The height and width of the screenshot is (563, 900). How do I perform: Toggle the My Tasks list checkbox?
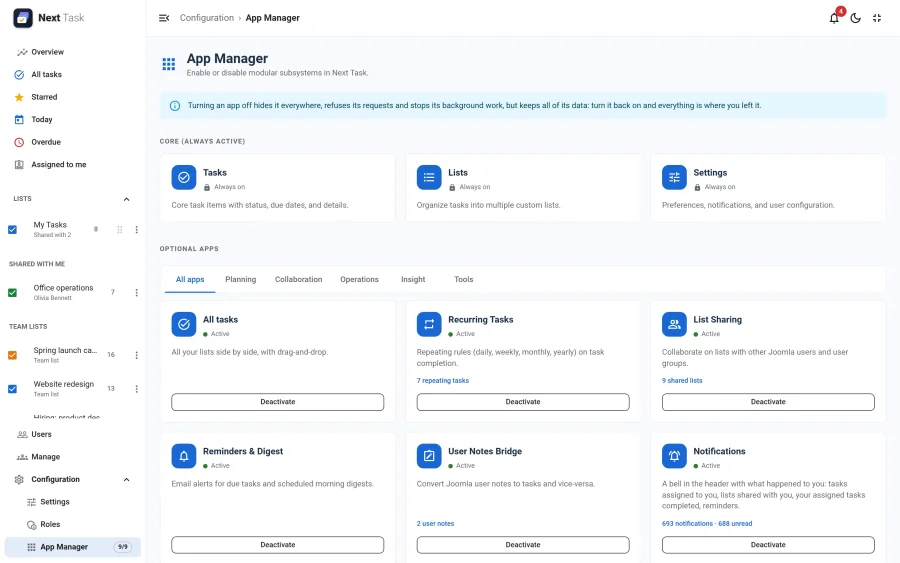(12, 230)
